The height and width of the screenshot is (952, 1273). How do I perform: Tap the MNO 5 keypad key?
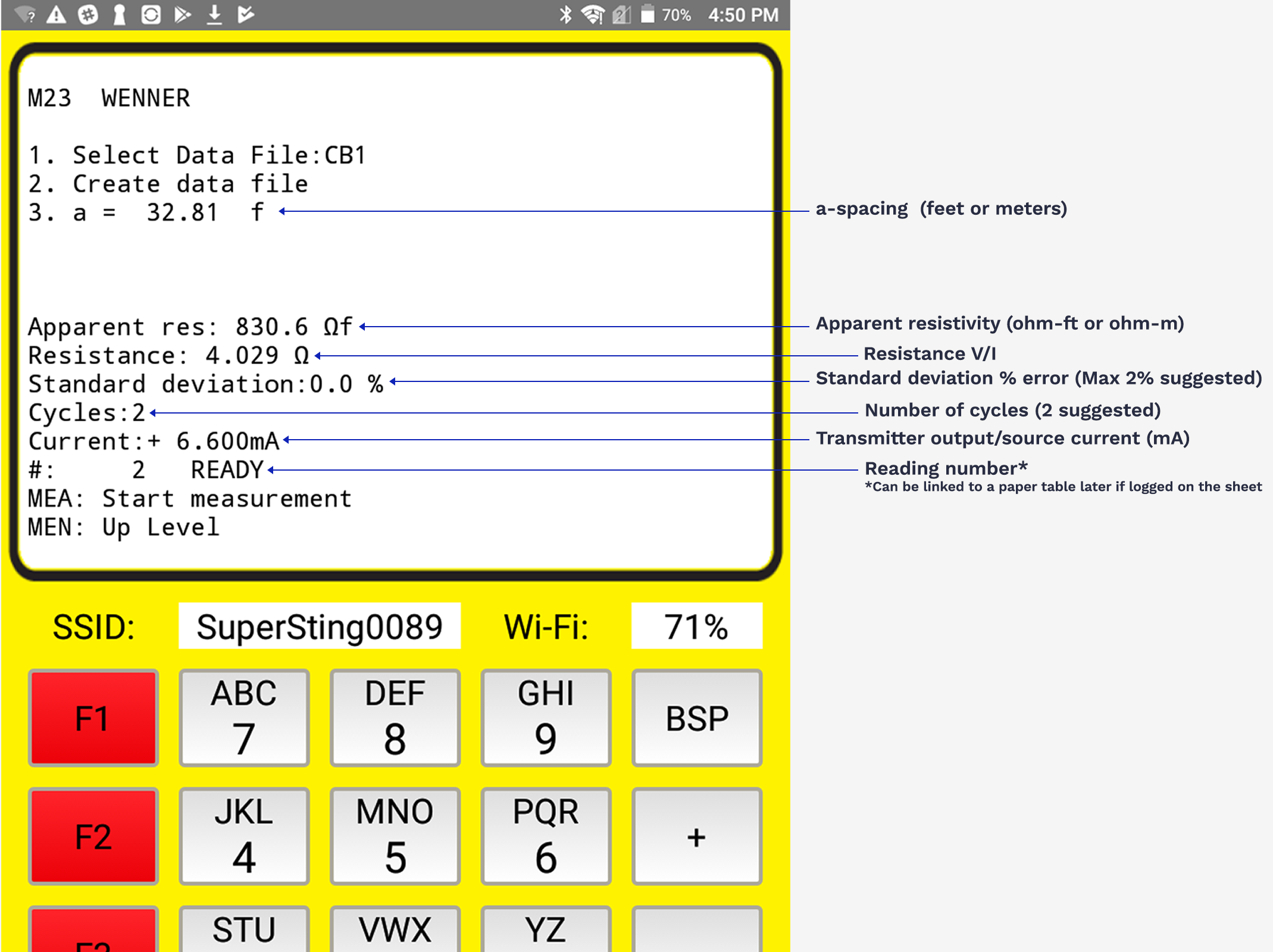pyautogui.click(x=395, y=836)
